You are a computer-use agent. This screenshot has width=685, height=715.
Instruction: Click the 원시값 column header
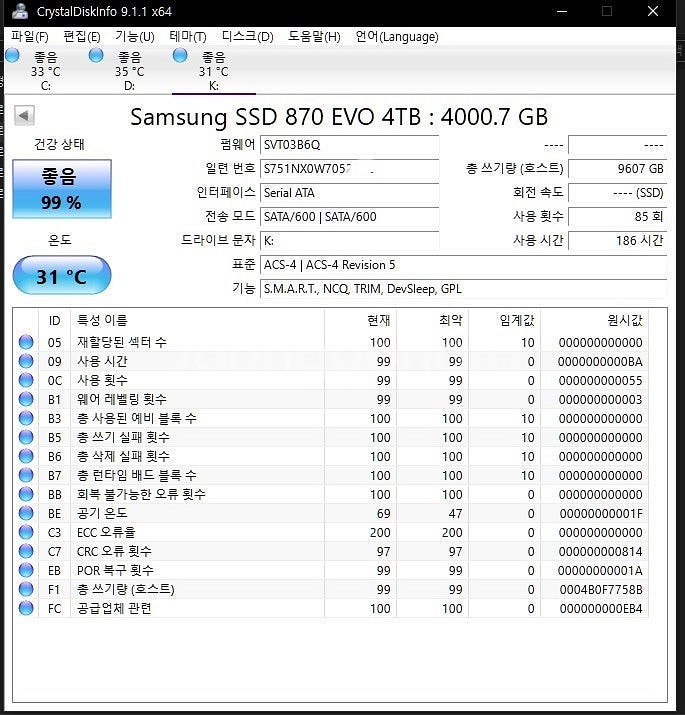coord(594,321)
